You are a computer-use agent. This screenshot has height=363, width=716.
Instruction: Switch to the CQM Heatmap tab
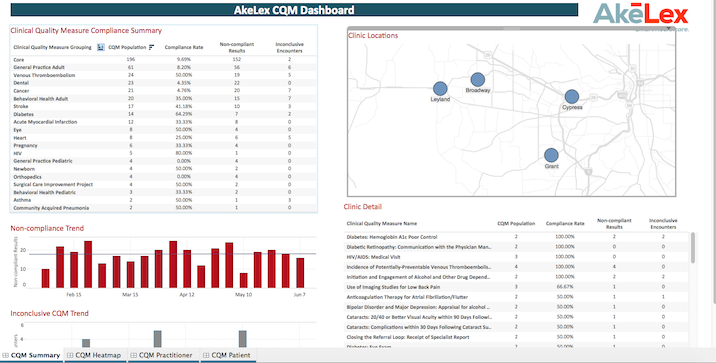(x=95, y=355)
